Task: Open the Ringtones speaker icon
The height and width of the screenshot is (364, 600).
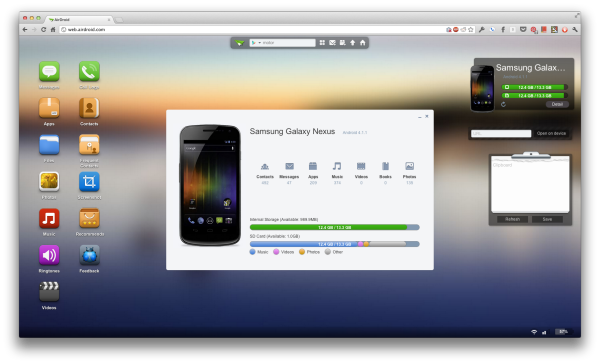Action: [x=49, y=255]
